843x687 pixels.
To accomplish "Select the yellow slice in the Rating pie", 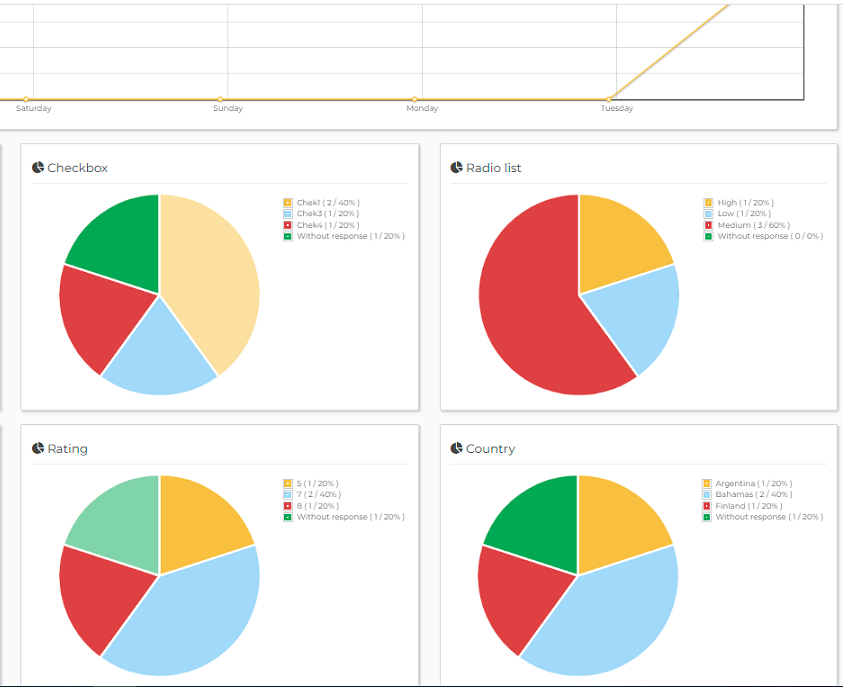I will pos(199,521).
